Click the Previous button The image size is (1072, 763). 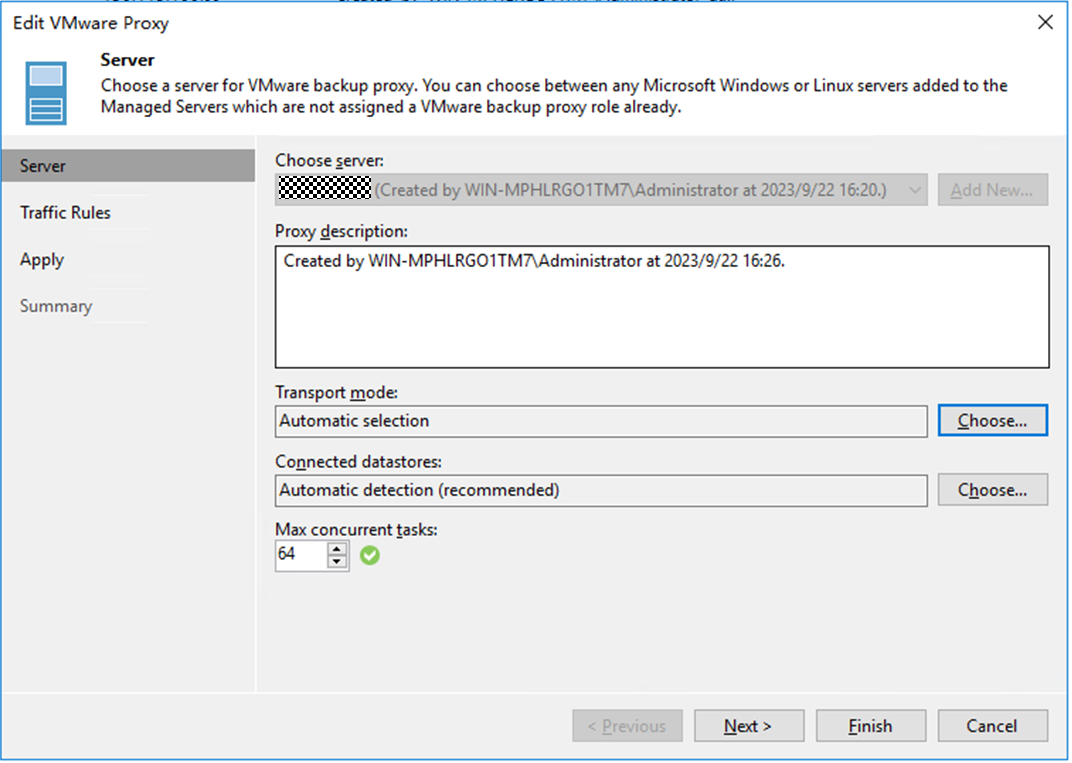(x=627, y=727)
